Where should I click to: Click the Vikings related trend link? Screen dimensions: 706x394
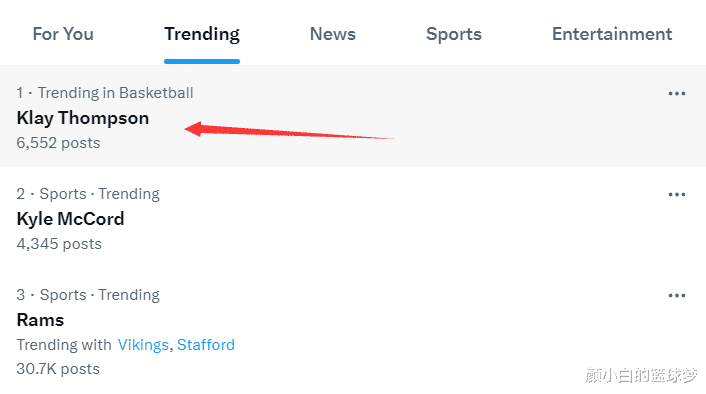[x=143, y=345]
